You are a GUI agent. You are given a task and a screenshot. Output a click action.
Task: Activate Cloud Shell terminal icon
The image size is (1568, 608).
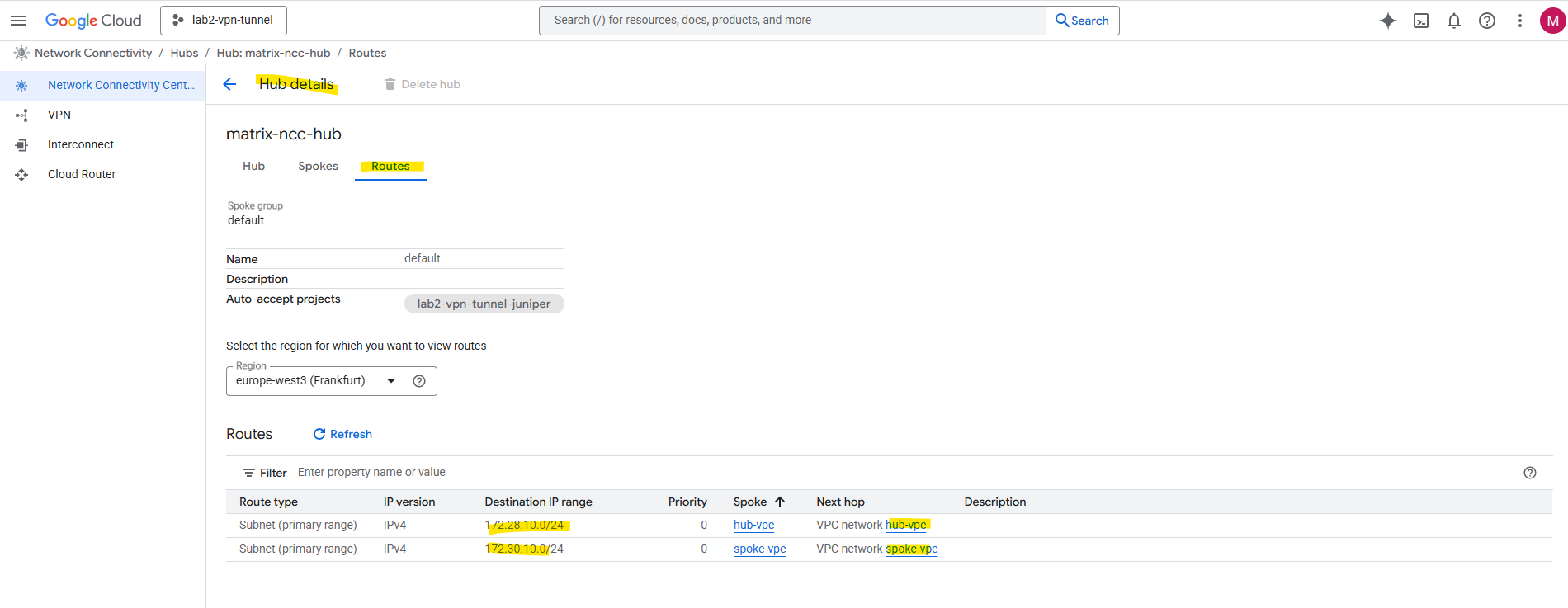point(1420,21)
